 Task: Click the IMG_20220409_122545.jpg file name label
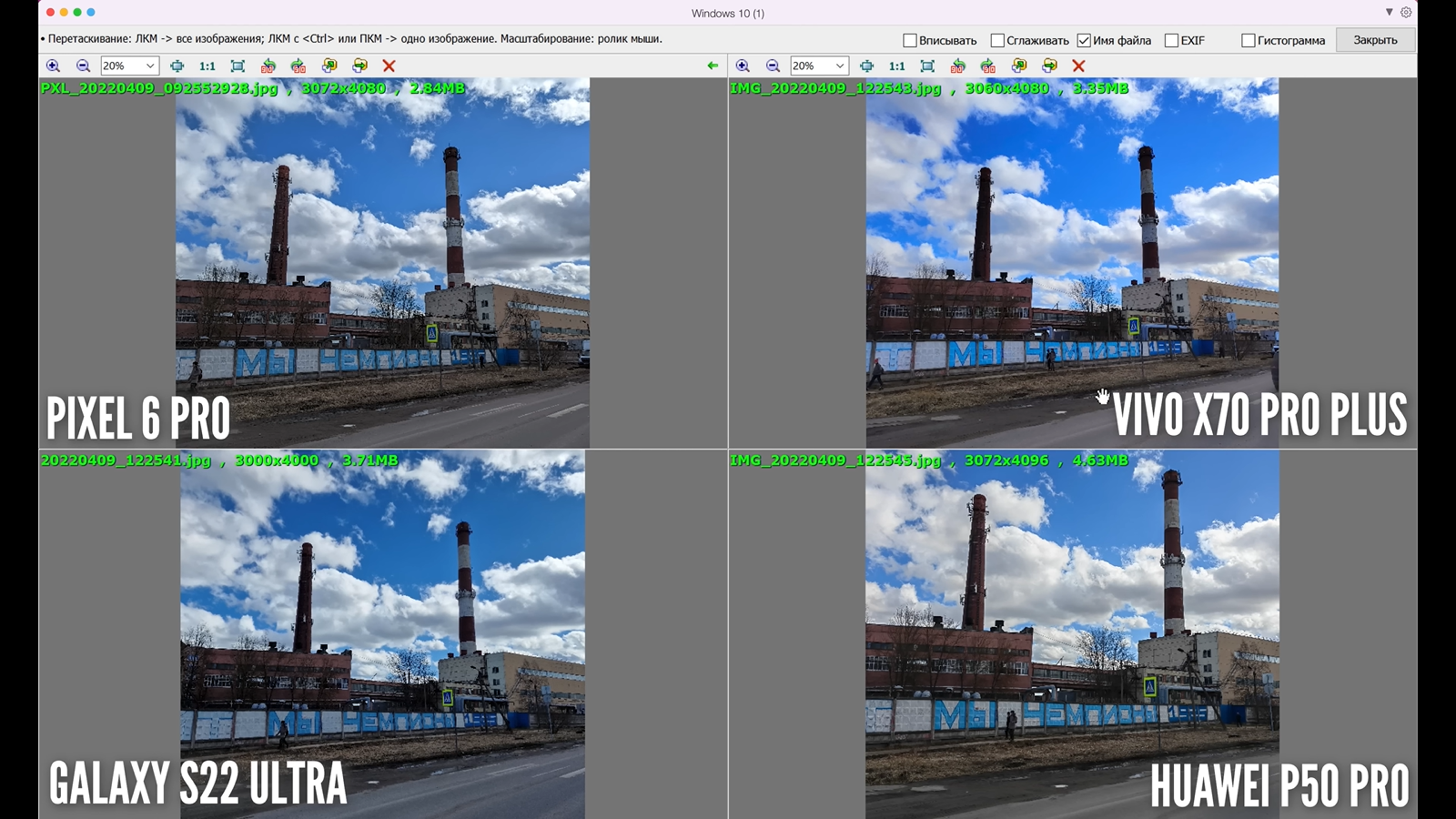[835, 460]
